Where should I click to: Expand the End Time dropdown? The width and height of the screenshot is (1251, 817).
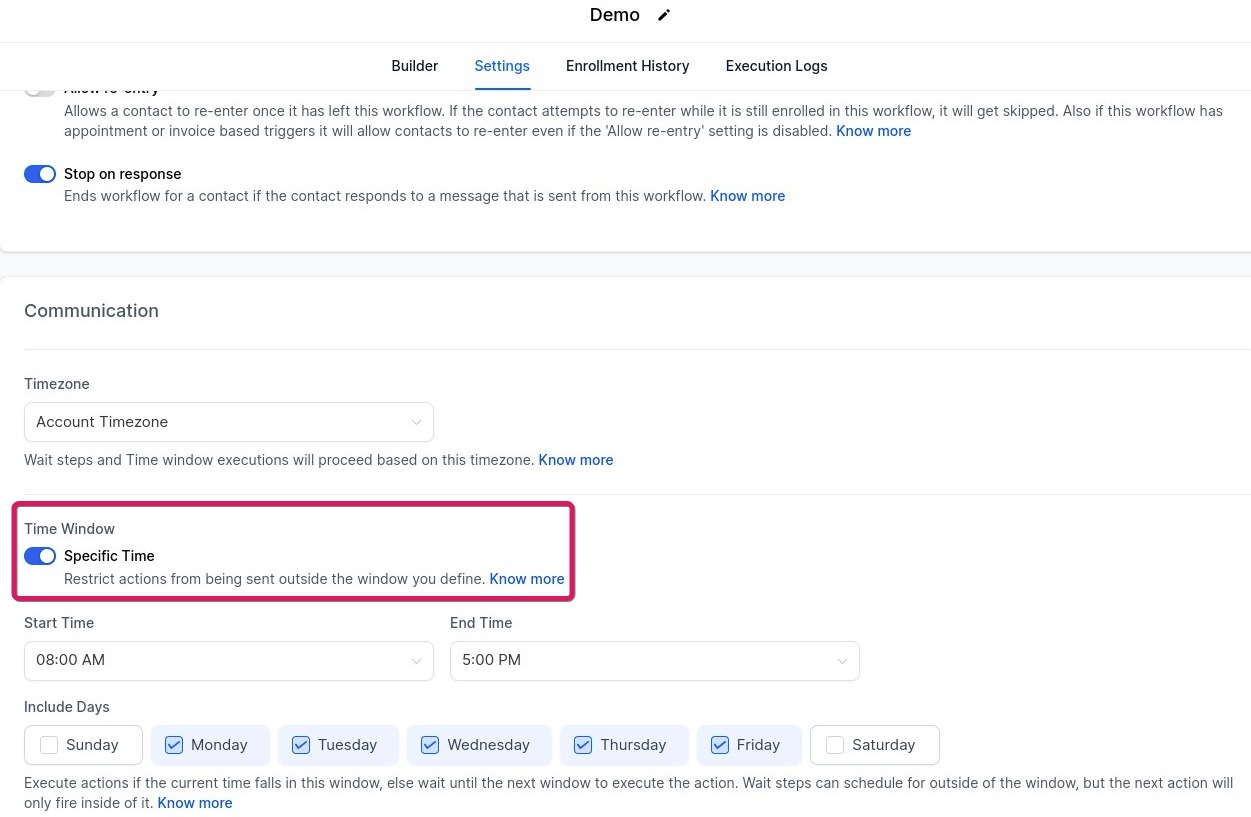coord(654,660)
